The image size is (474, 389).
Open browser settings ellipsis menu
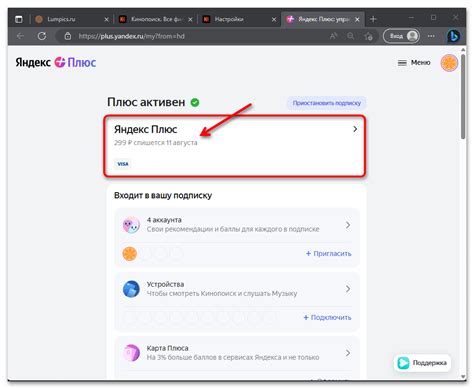point(431,36)
